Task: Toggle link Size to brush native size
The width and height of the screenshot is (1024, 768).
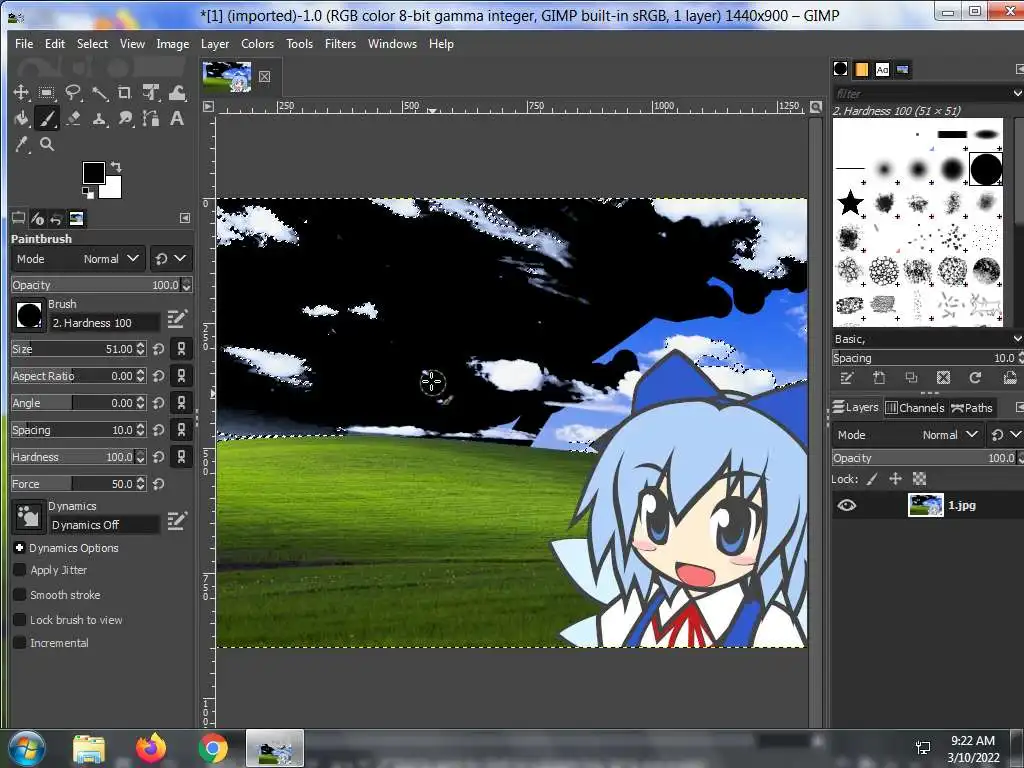Action: pyautogui.click(x=182, y=349)
